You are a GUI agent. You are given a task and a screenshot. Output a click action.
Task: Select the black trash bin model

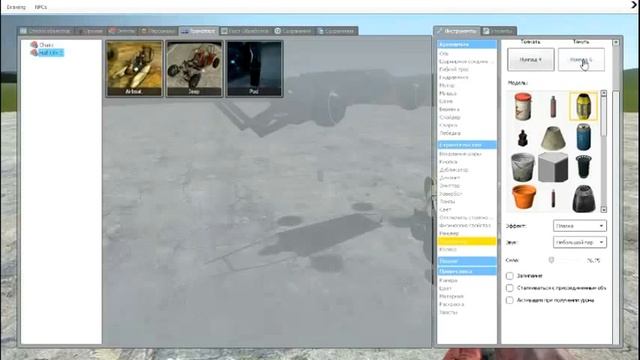click(x=583, y=167)
